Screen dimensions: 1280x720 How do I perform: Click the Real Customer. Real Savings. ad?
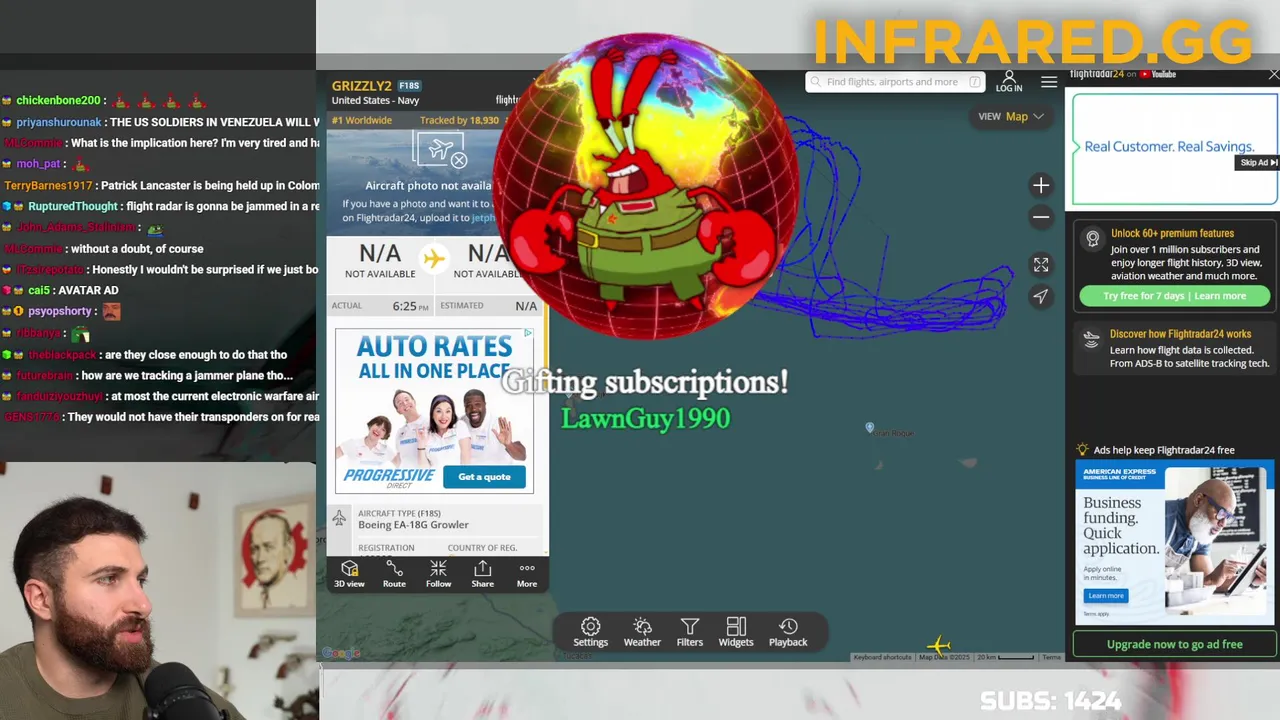click(1175, 148)
